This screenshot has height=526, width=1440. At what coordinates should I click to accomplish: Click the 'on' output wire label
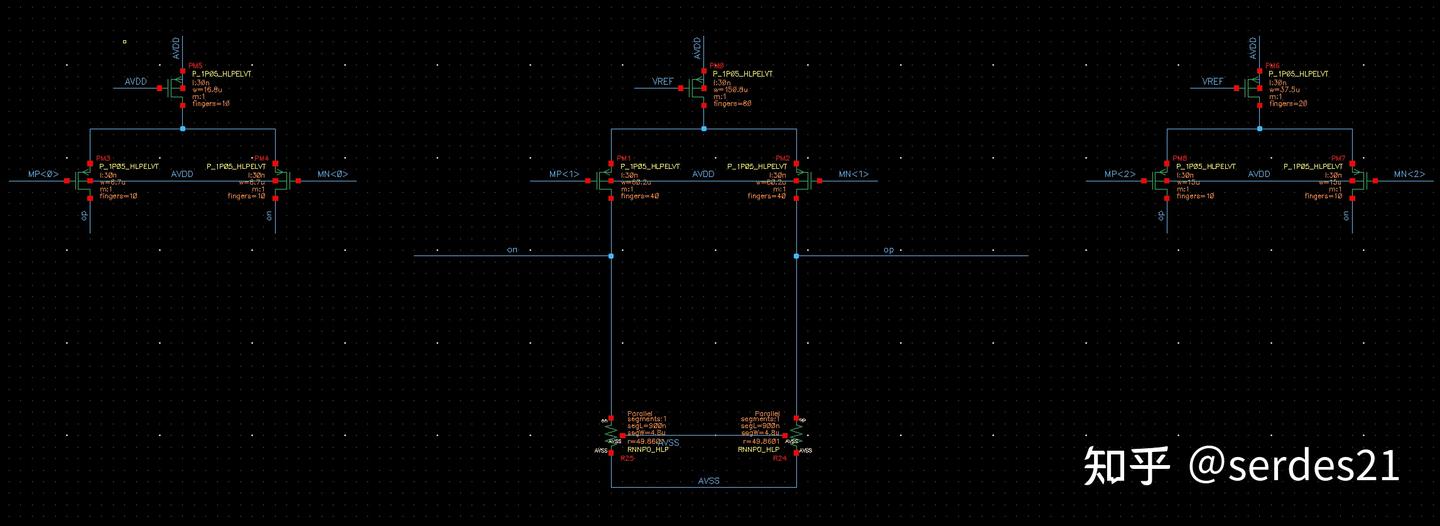512,249
